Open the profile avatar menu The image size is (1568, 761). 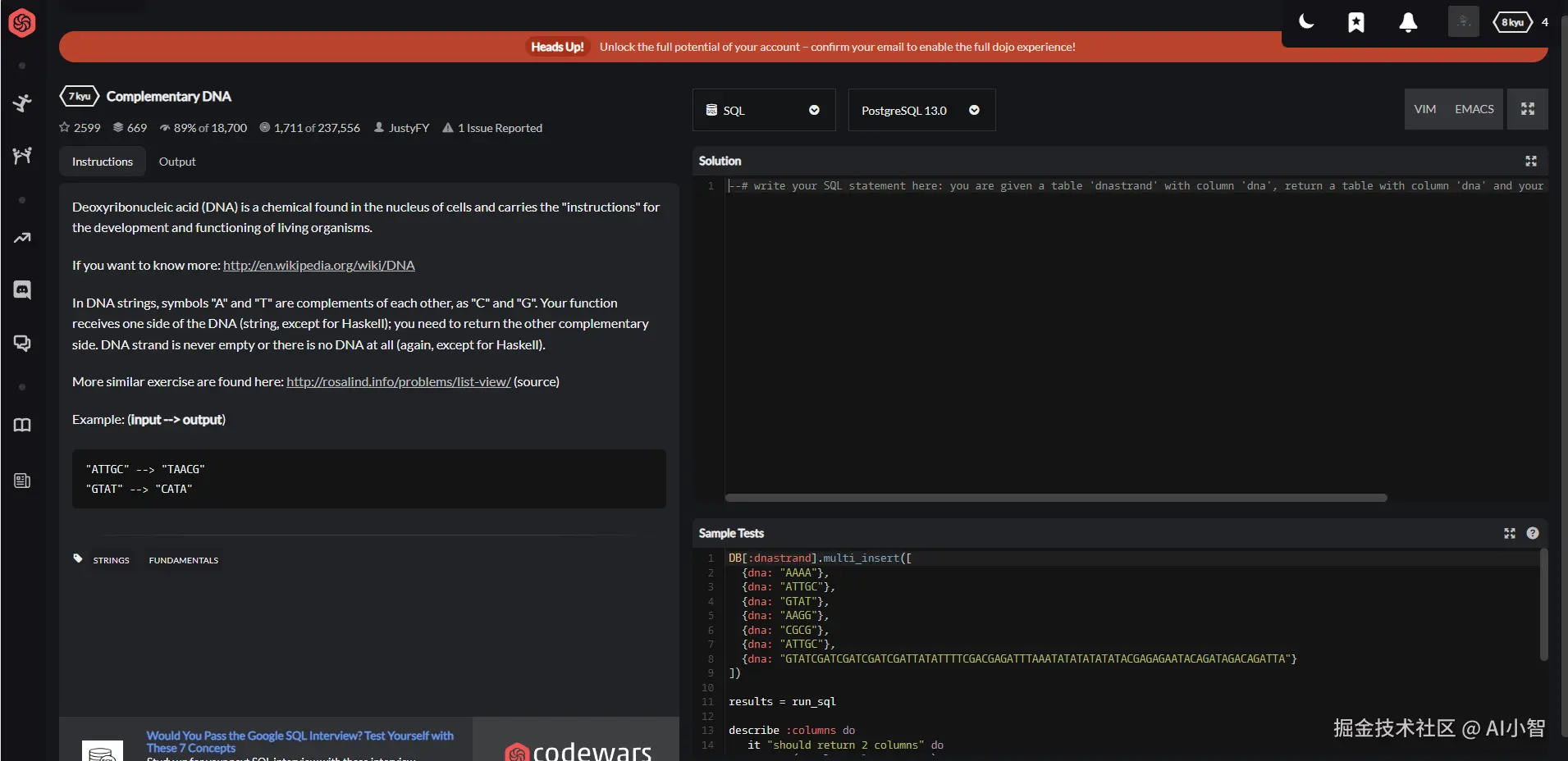(x=1463, y=21)
